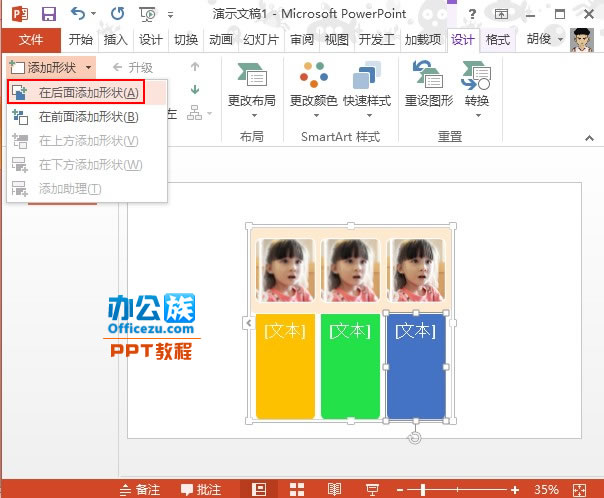Expand the 添加形状 dropdown arrow
The image size is (604, 498).
(89, 67)
